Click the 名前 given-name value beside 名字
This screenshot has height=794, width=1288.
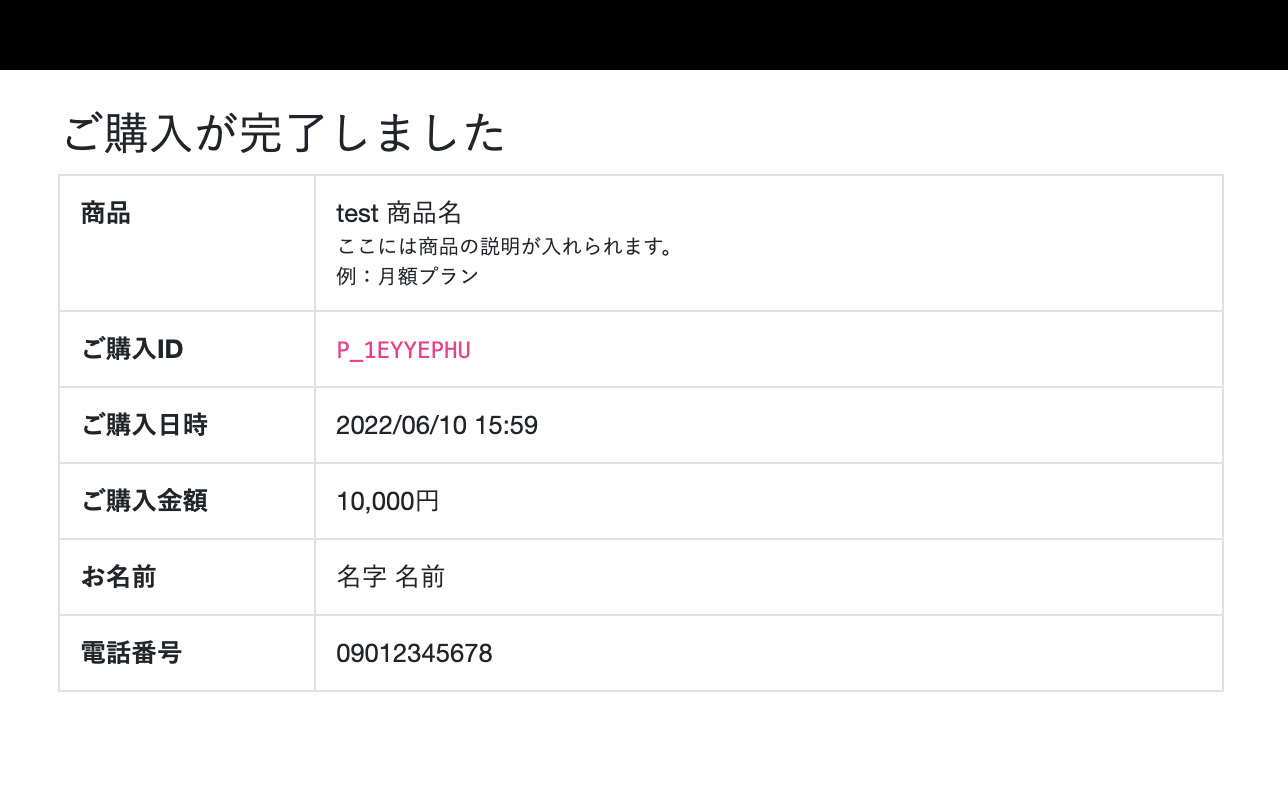point(420,577)
